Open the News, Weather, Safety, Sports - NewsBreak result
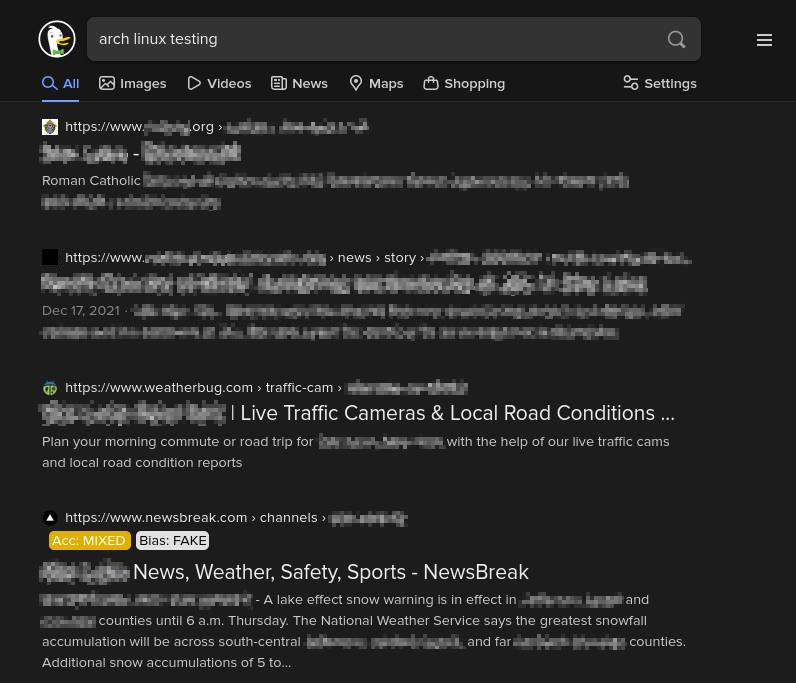The image size is (796, 683). pyautogui.click(x=285, y=572)
